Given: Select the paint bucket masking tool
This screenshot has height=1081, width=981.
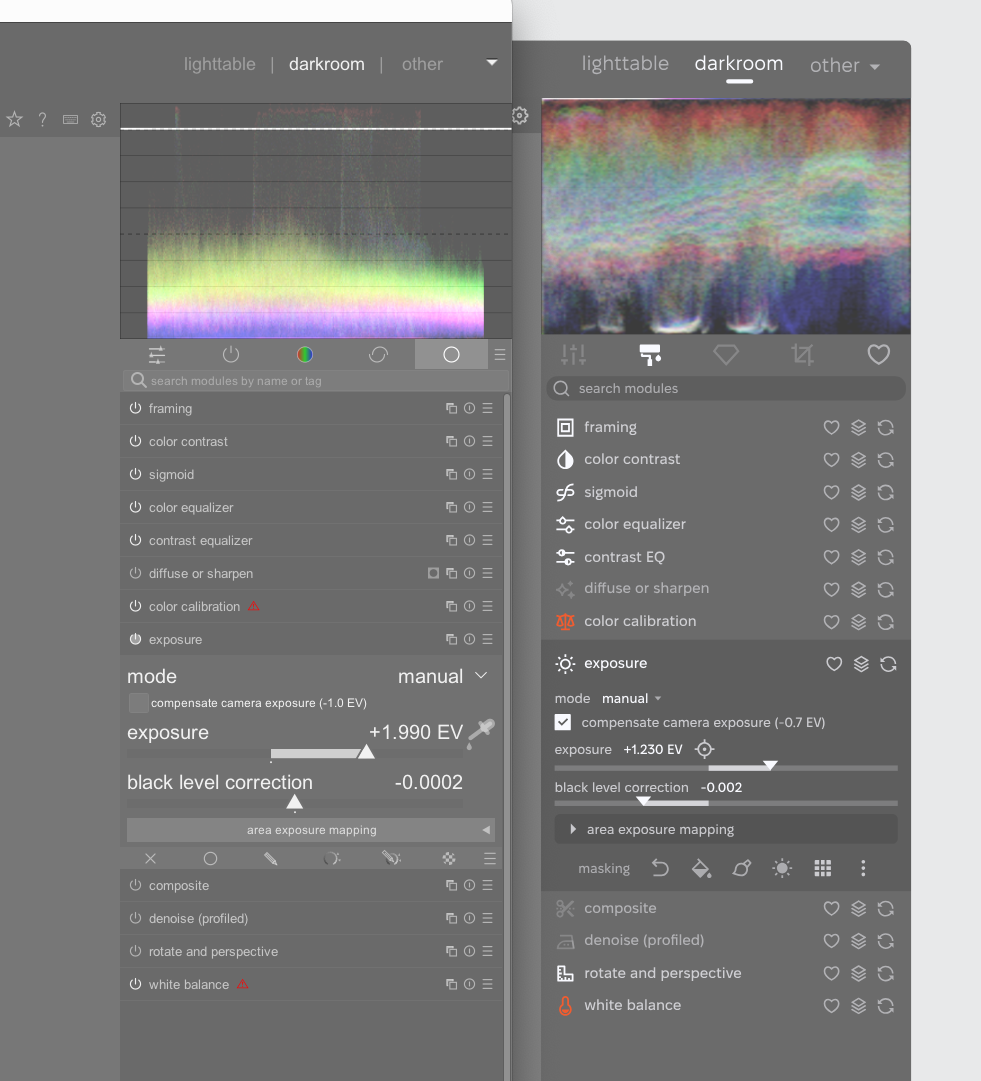Looking at the screenshot, I should (x=701, y=868).
